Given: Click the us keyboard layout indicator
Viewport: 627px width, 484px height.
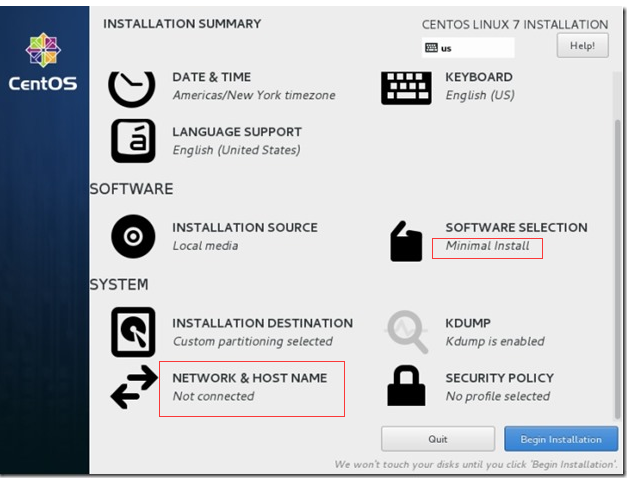Looking at the screenshot, I should [468, 48].
